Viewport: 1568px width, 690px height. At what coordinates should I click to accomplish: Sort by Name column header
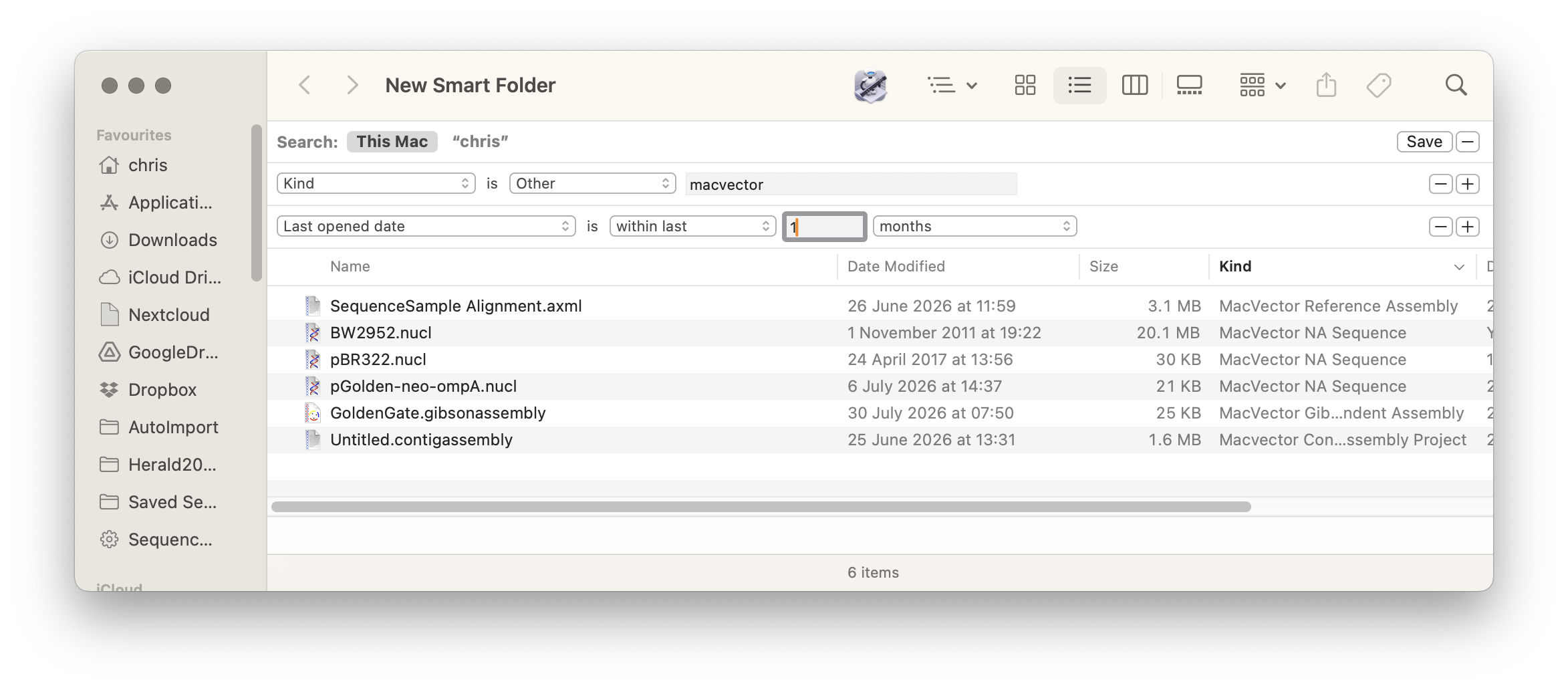pyautogui.click(x=350, y=266)
